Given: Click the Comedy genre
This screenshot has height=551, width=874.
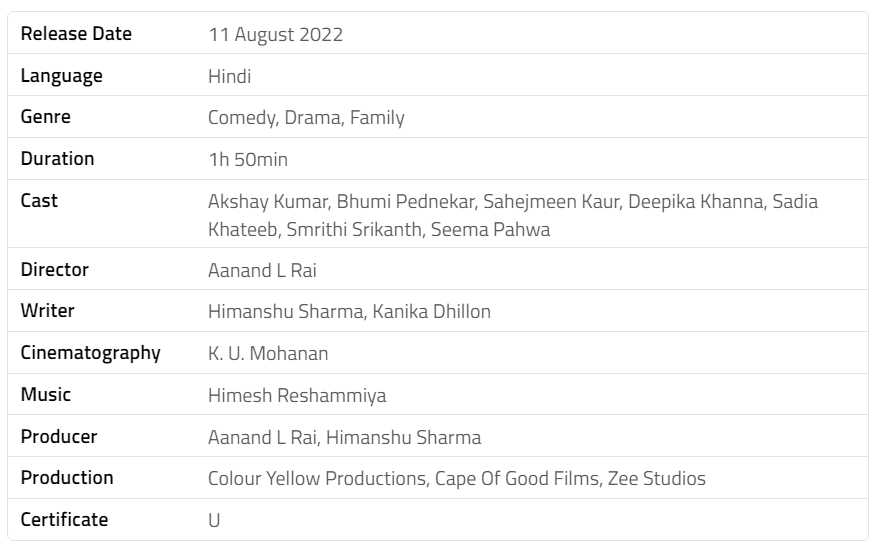Looking at the screenshot, I should (x=241, y=118).
